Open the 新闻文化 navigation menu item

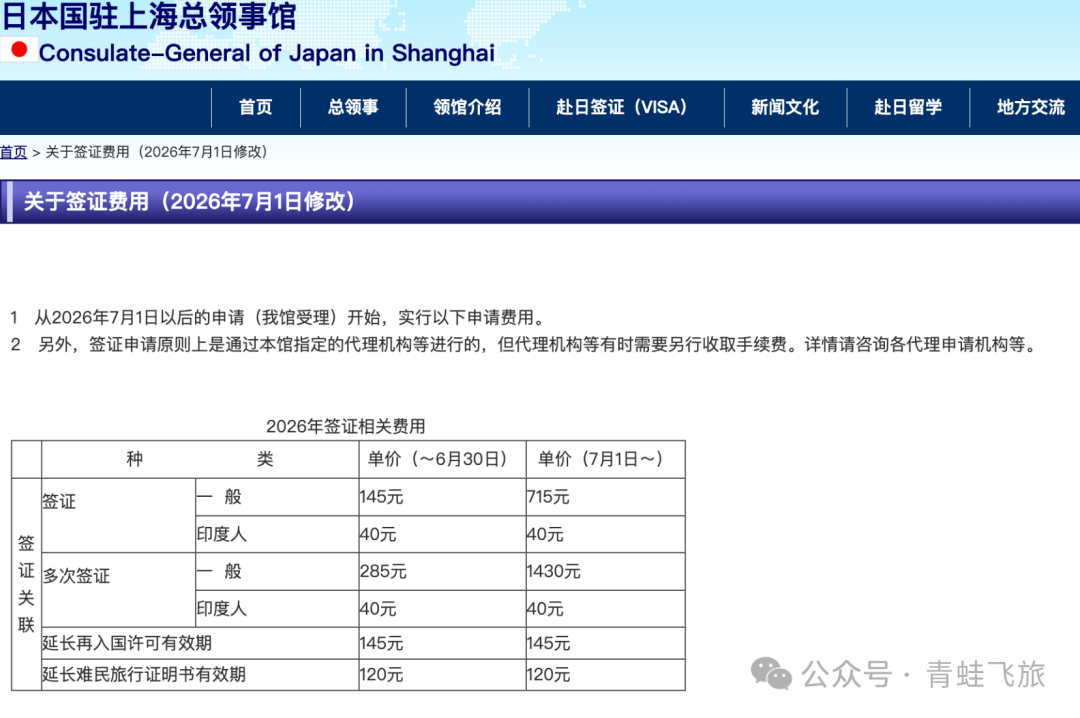point(785,107)
